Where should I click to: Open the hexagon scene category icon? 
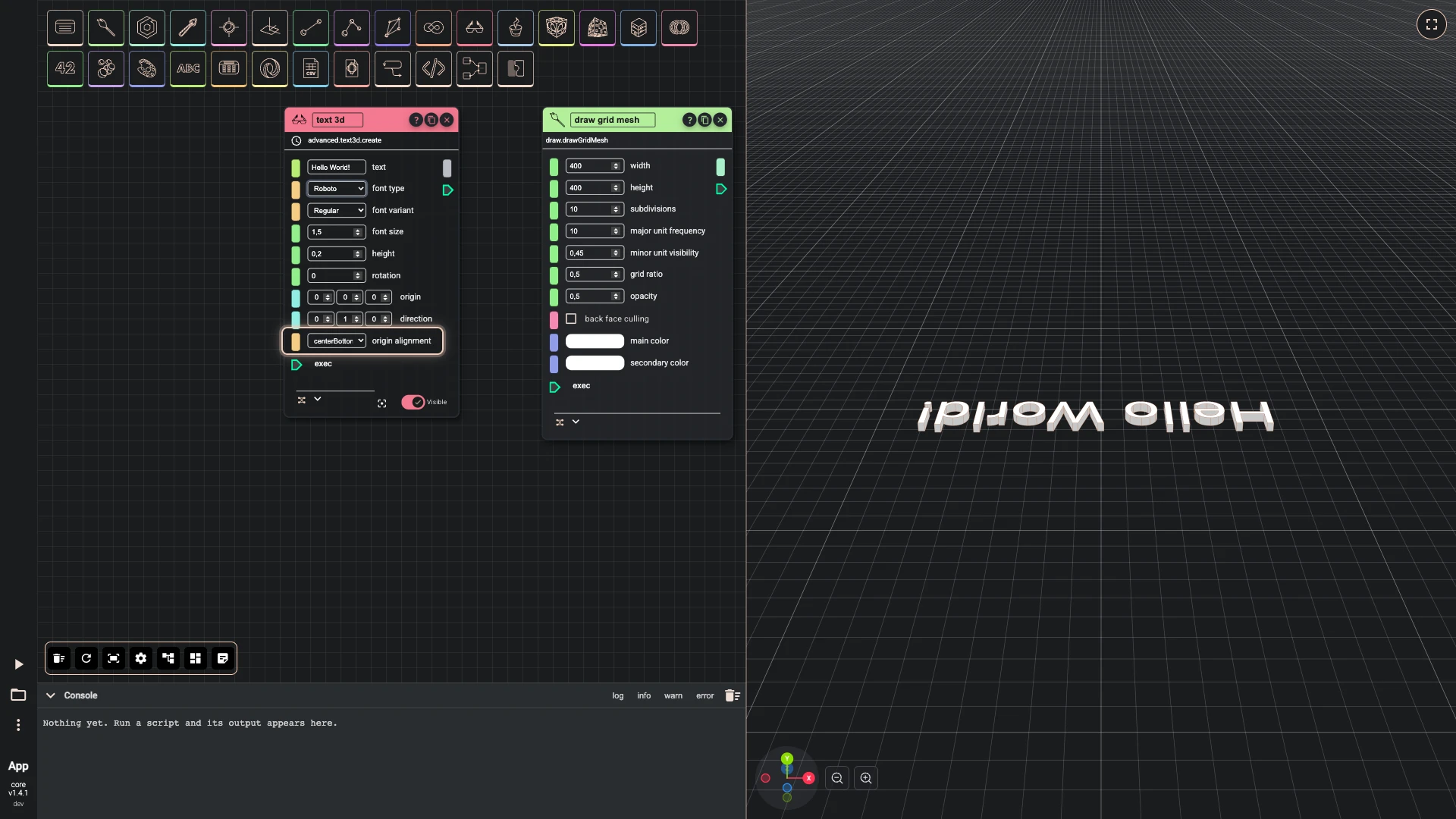point(147,28)
